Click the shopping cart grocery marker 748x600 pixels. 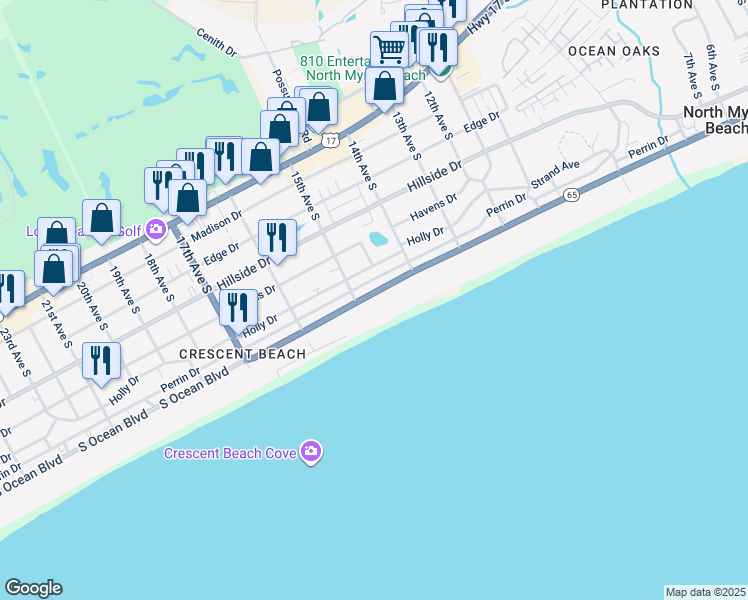coord(389,49)
